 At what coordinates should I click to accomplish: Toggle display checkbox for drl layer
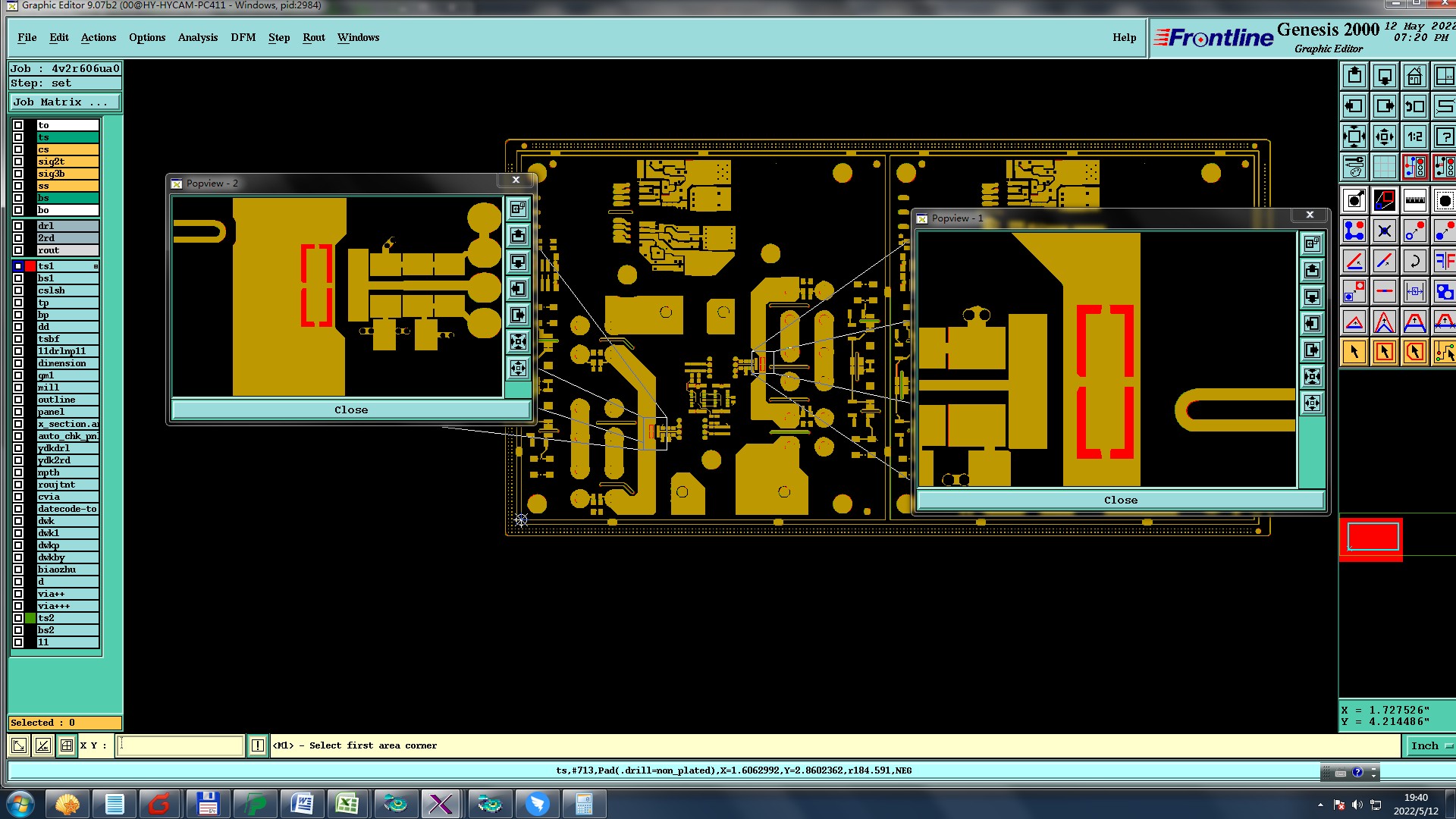18,226
